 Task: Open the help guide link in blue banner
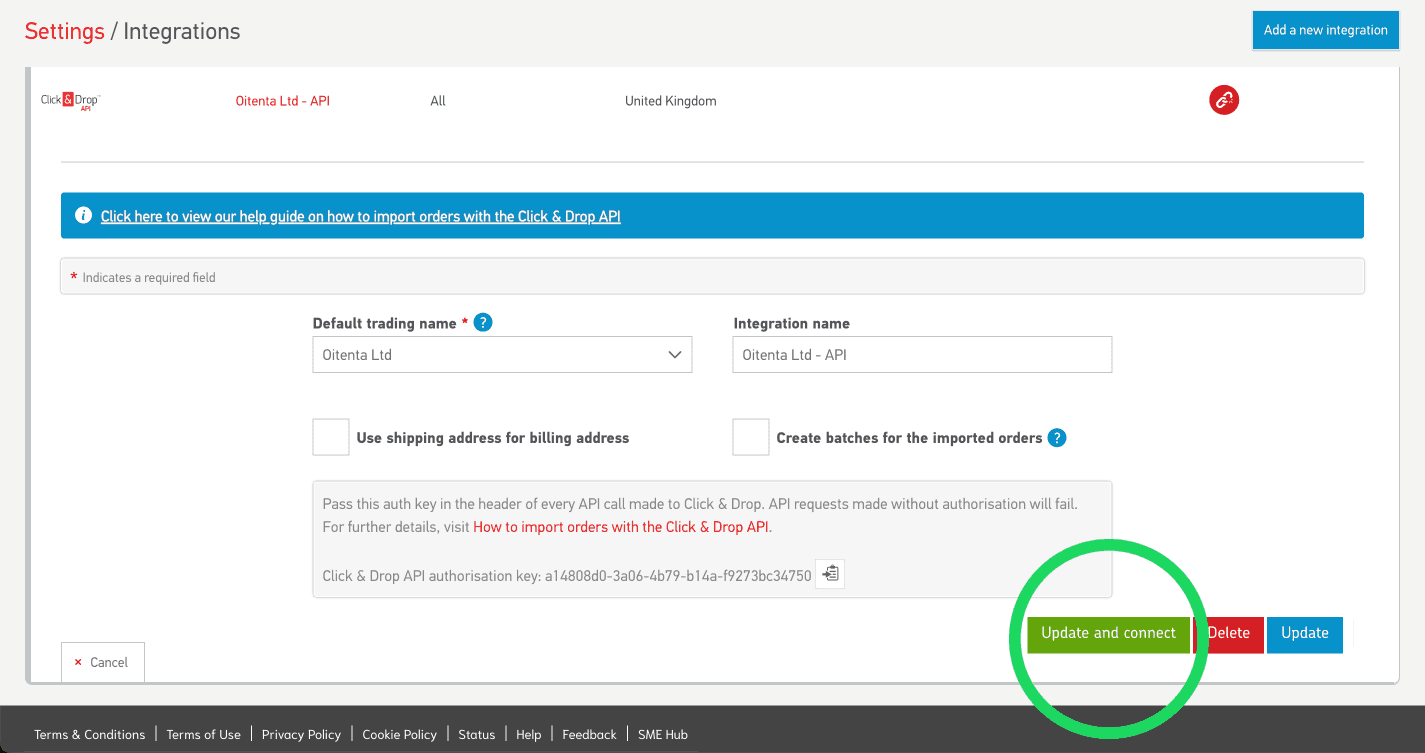click(x=361, y=216)
